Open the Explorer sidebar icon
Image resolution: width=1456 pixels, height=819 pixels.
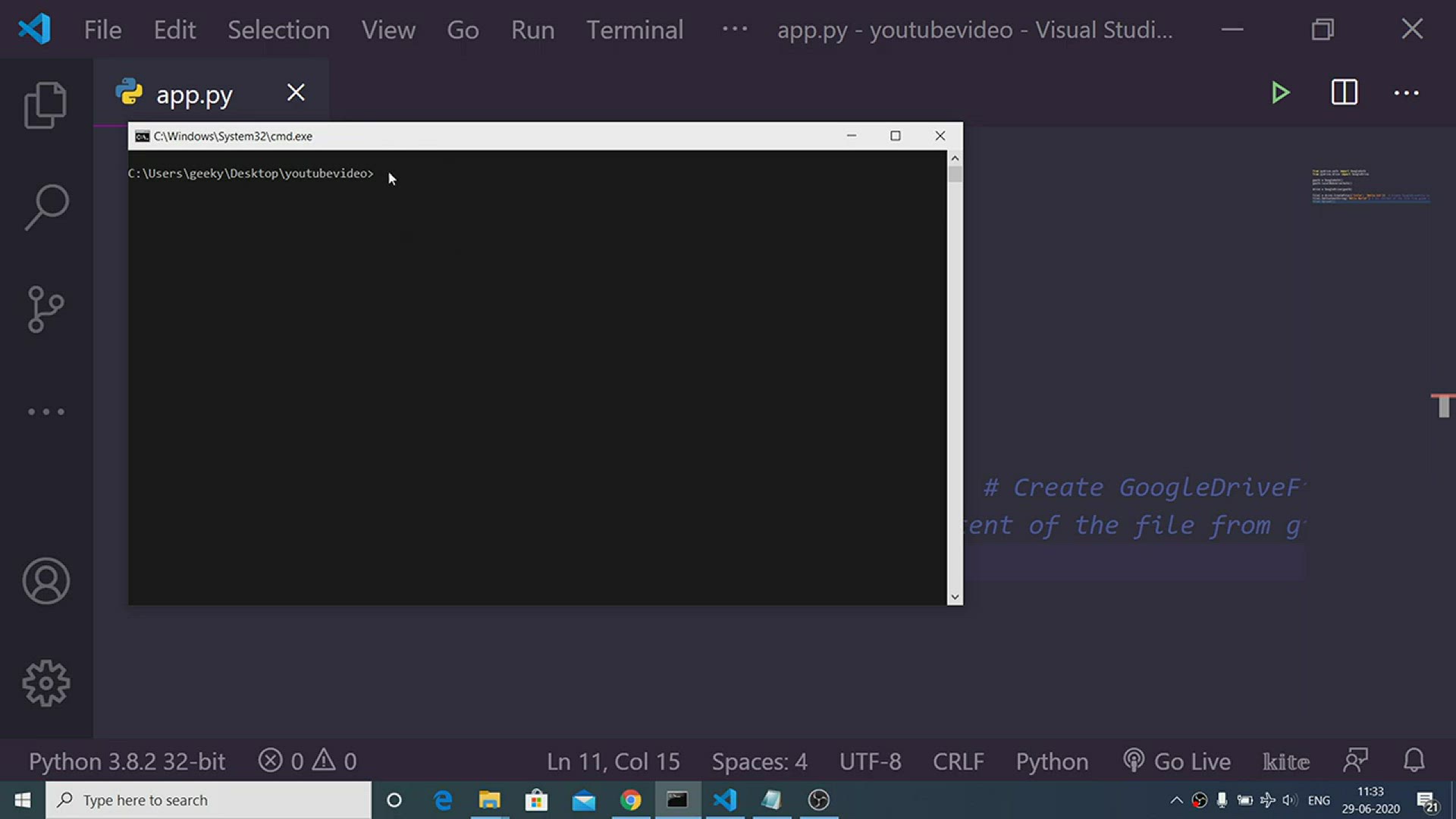click(x=45, y=105)
